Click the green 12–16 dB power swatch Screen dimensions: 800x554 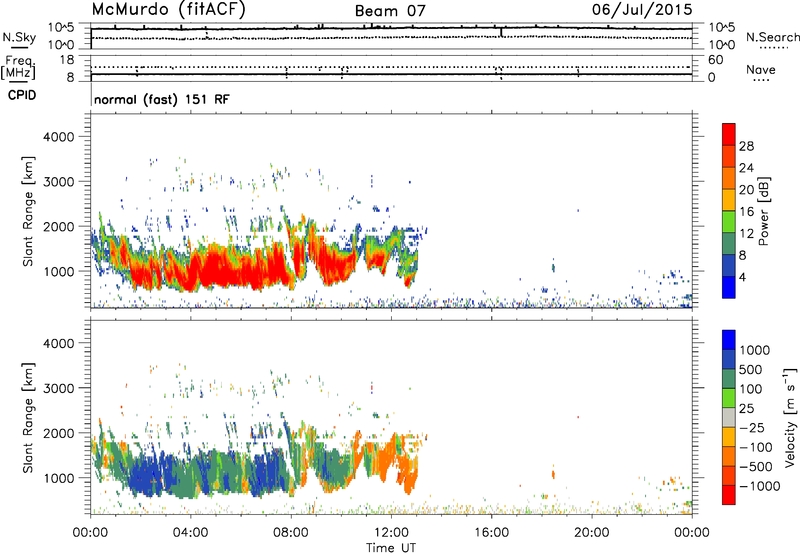click(x=729, y=222)
